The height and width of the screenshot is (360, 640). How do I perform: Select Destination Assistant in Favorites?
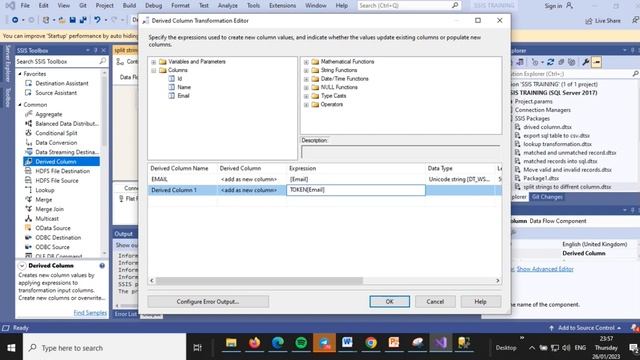(57, 83)
